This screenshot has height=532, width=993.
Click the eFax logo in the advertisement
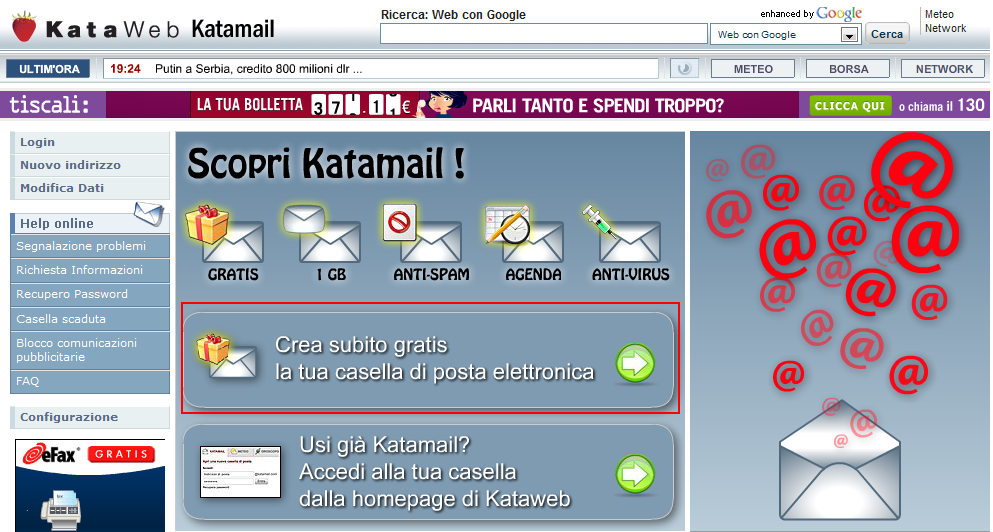click(x=51, y=453)
